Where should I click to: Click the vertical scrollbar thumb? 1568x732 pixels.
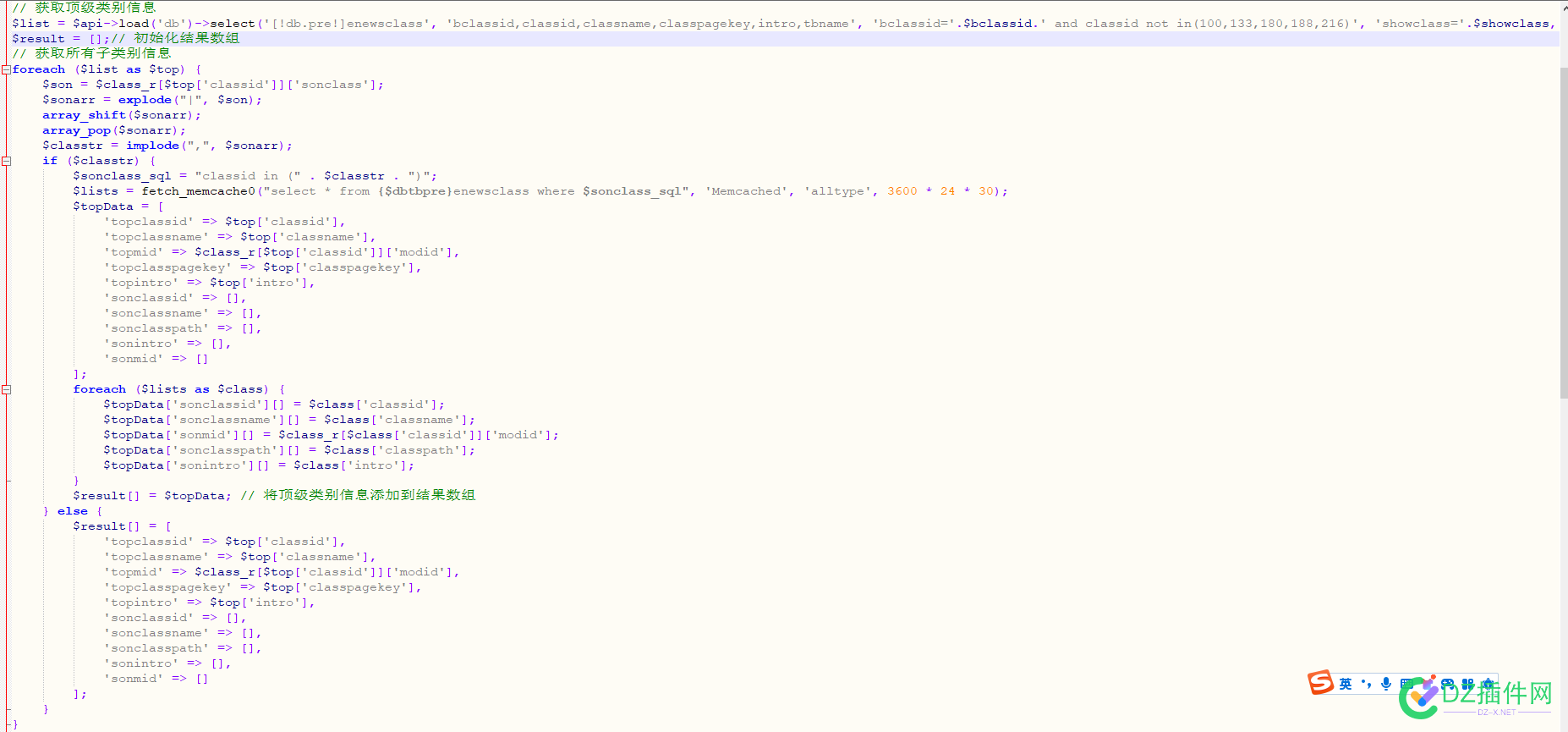(x=1564, y=233)
